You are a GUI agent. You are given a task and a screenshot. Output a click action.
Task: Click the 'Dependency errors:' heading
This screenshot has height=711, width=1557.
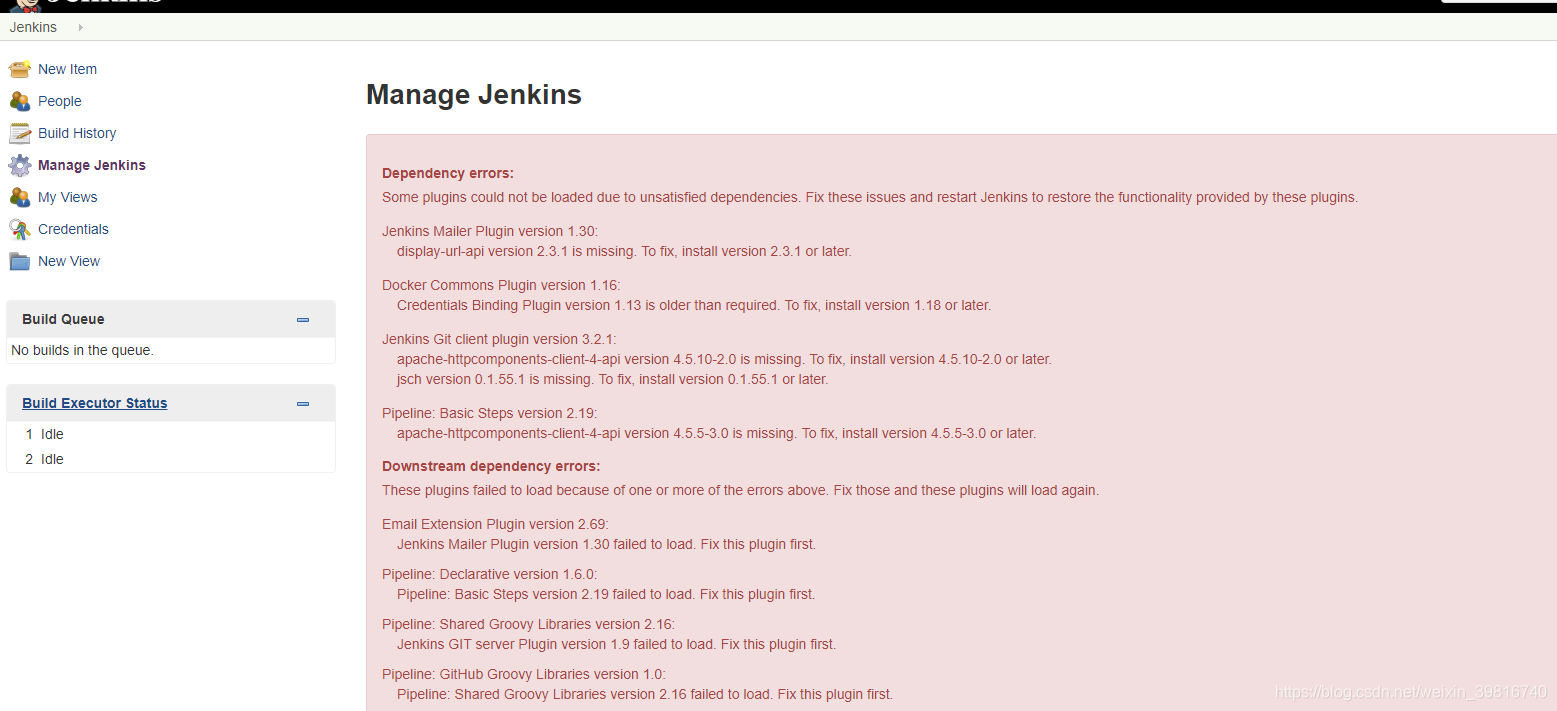pos(448,173)
